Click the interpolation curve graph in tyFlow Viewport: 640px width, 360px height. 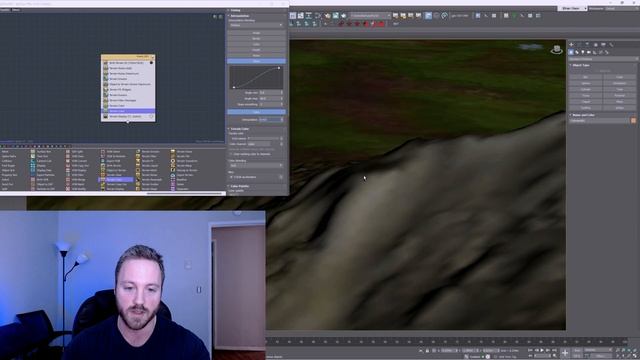[x=256, y=77]
